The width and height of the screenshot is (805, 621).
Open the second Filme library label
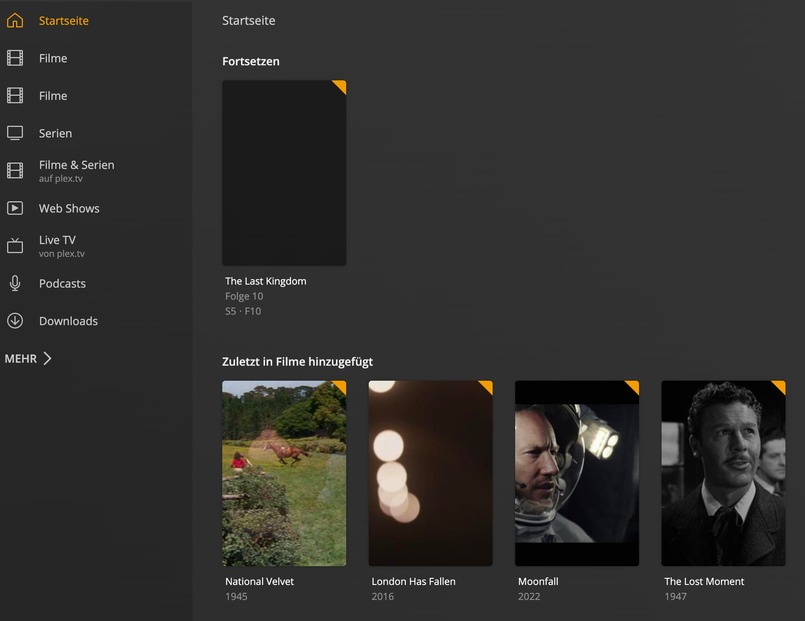[53, 96]
